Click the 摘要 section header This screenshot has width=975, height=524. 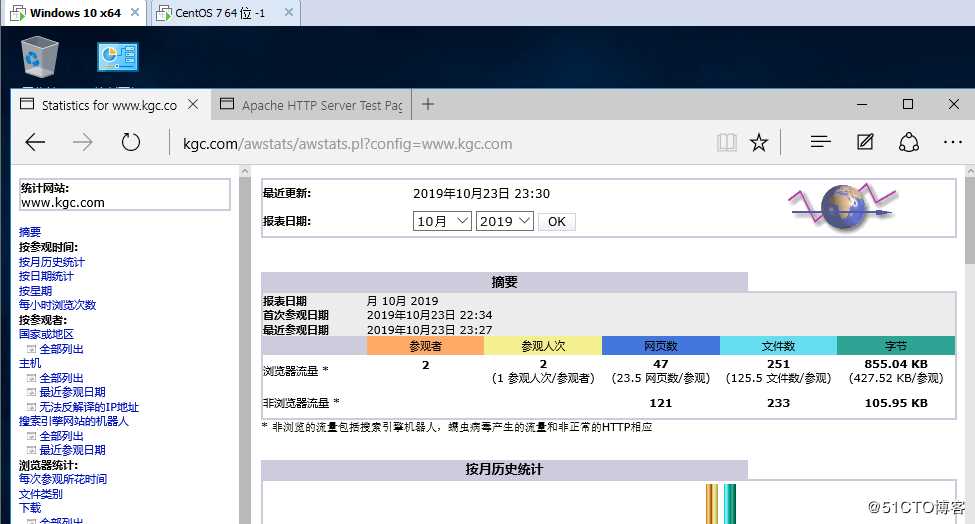click(x=504, y=282)
